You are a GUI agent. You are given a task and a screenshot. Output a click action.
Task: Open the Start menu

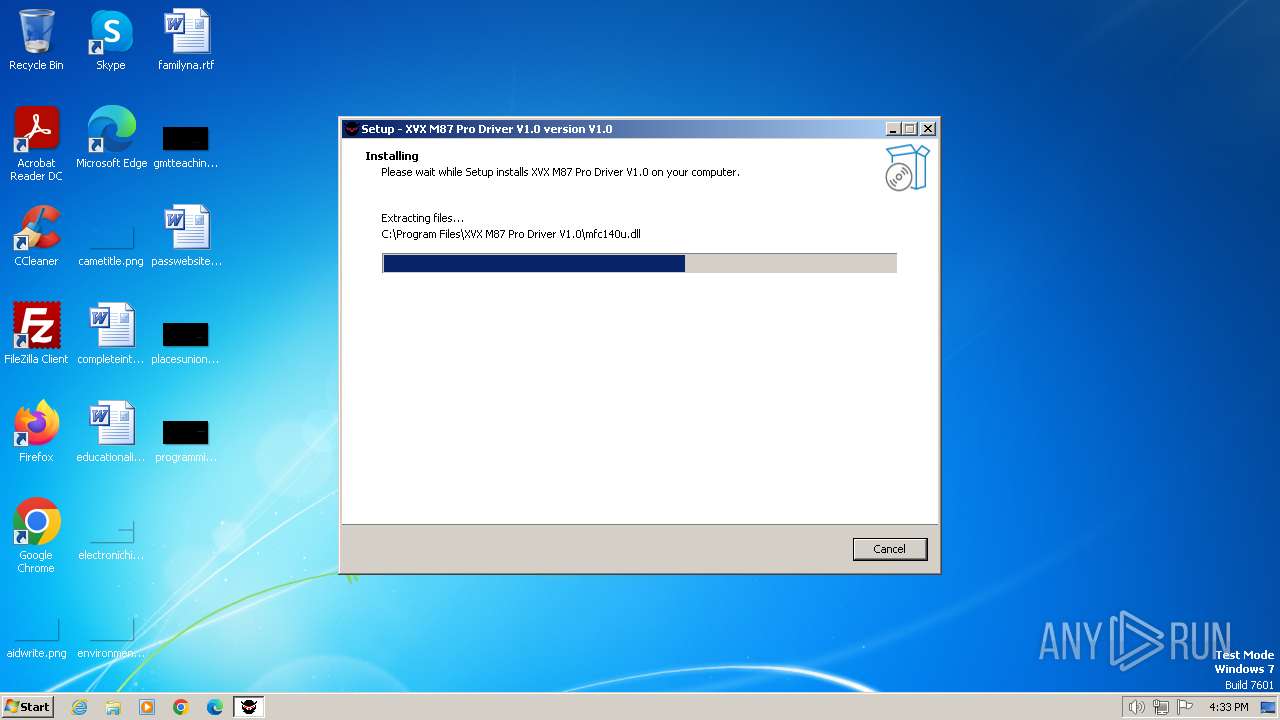pyautogui.click(x=28, y=707)
